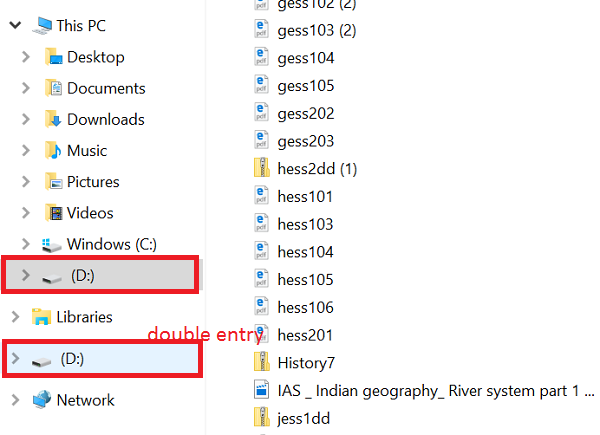The height and width of the screenshot is (435, 600).
Task: Select Music in the navigation tree
Action: (x=87, y=150)
